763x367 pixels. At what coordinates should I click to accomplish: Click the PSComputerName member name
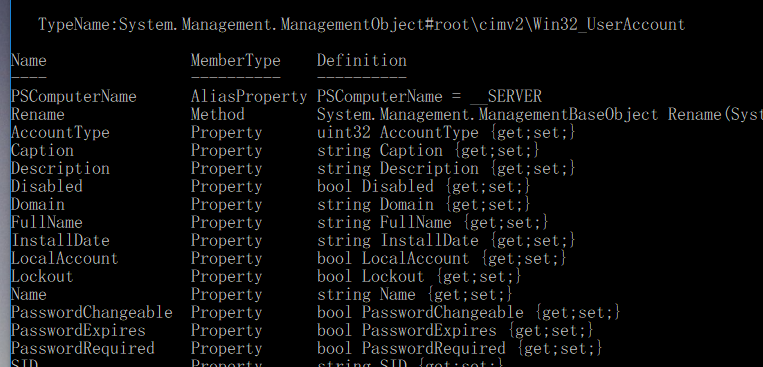click(x=73, y=96)
